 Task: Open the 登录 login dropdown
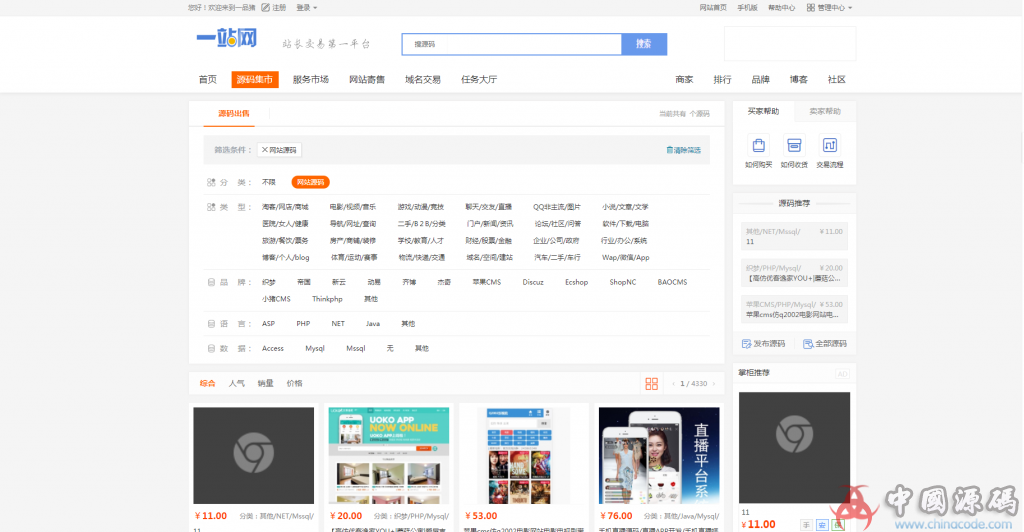tap(306, 8)
